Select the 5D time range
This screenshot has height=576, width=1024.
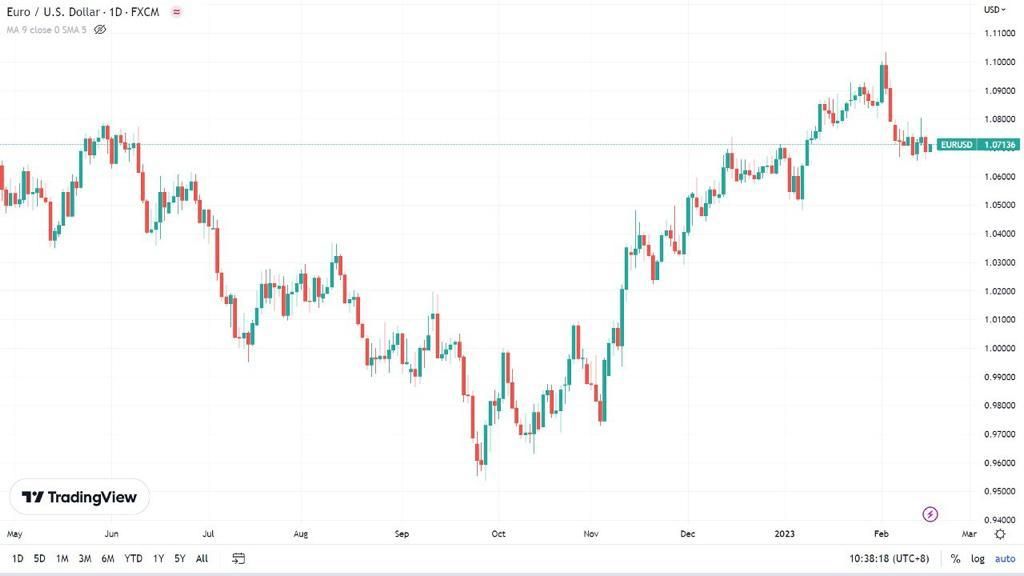(39, 558)
